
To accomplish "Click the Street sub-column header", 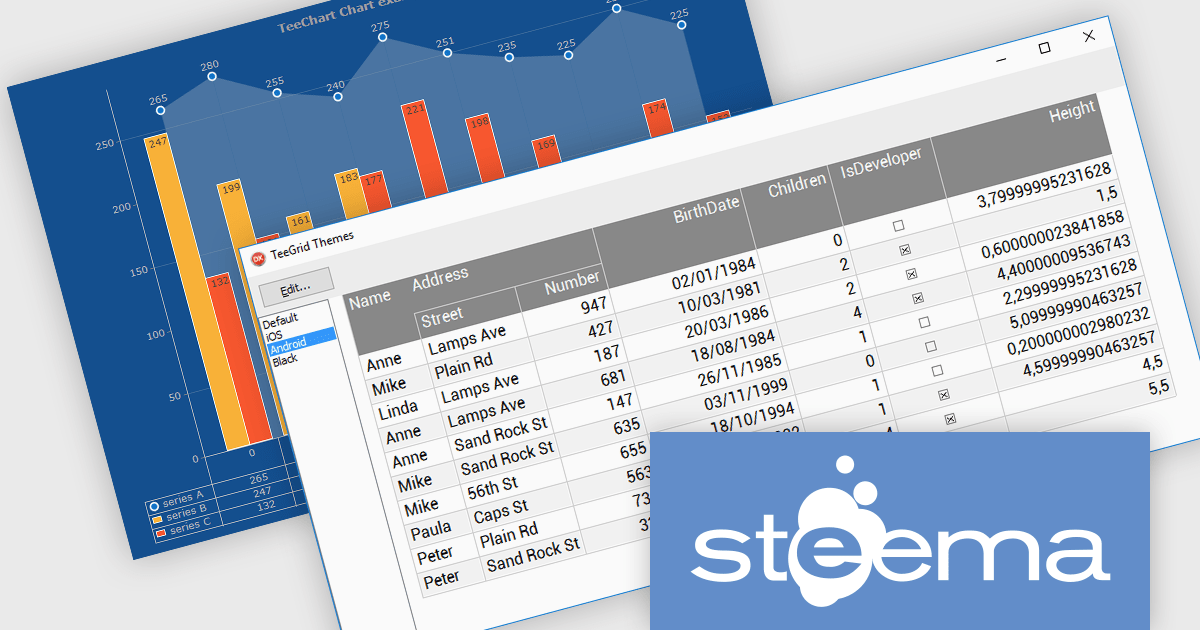I will coord(442,317).
